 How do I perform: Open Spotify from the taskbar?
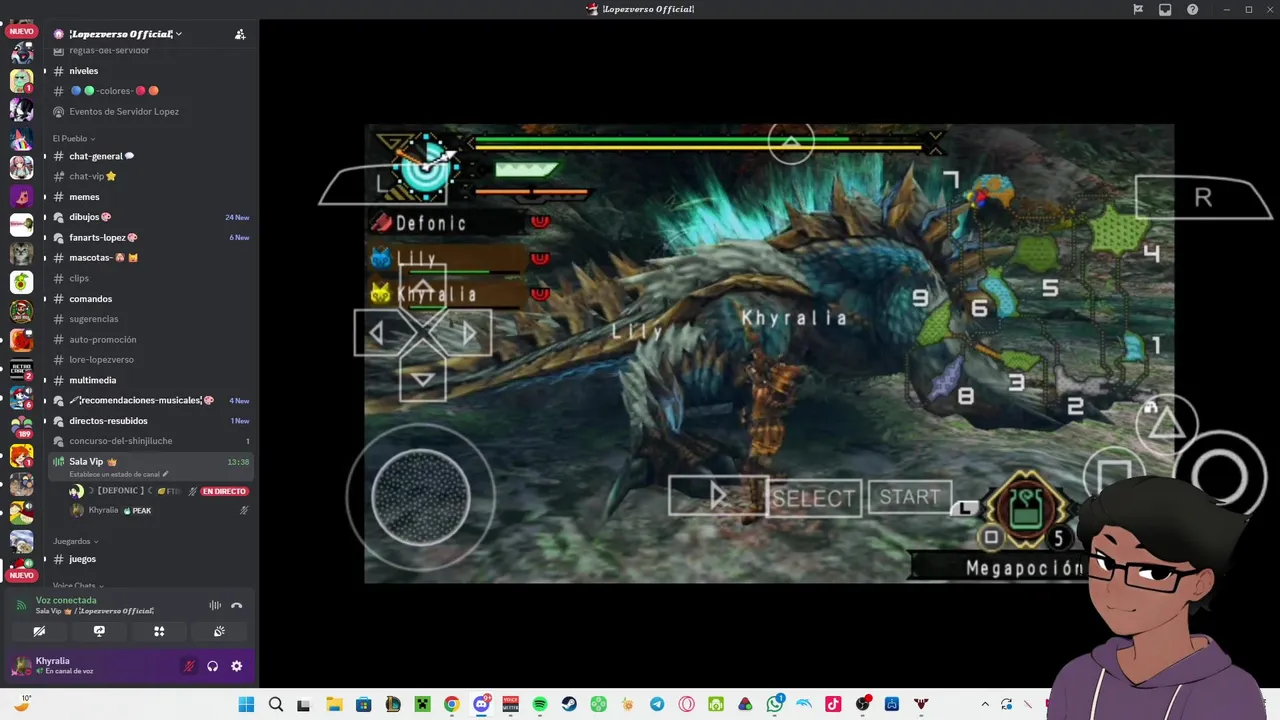[540, 704]
